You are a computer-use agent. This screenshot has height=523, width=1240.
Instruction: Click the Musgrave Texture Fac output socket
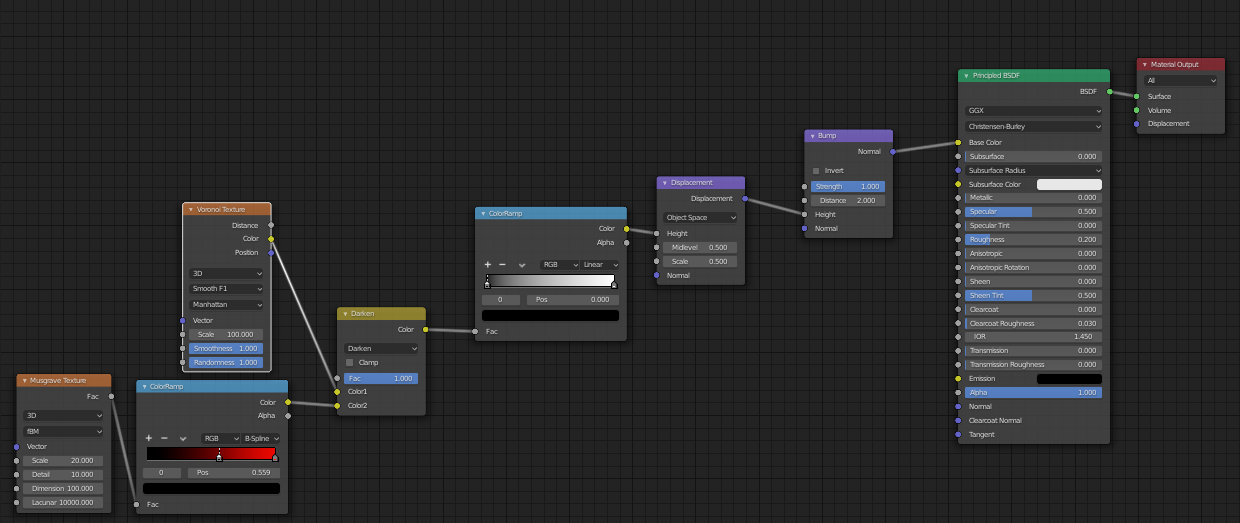coord(111,396)
